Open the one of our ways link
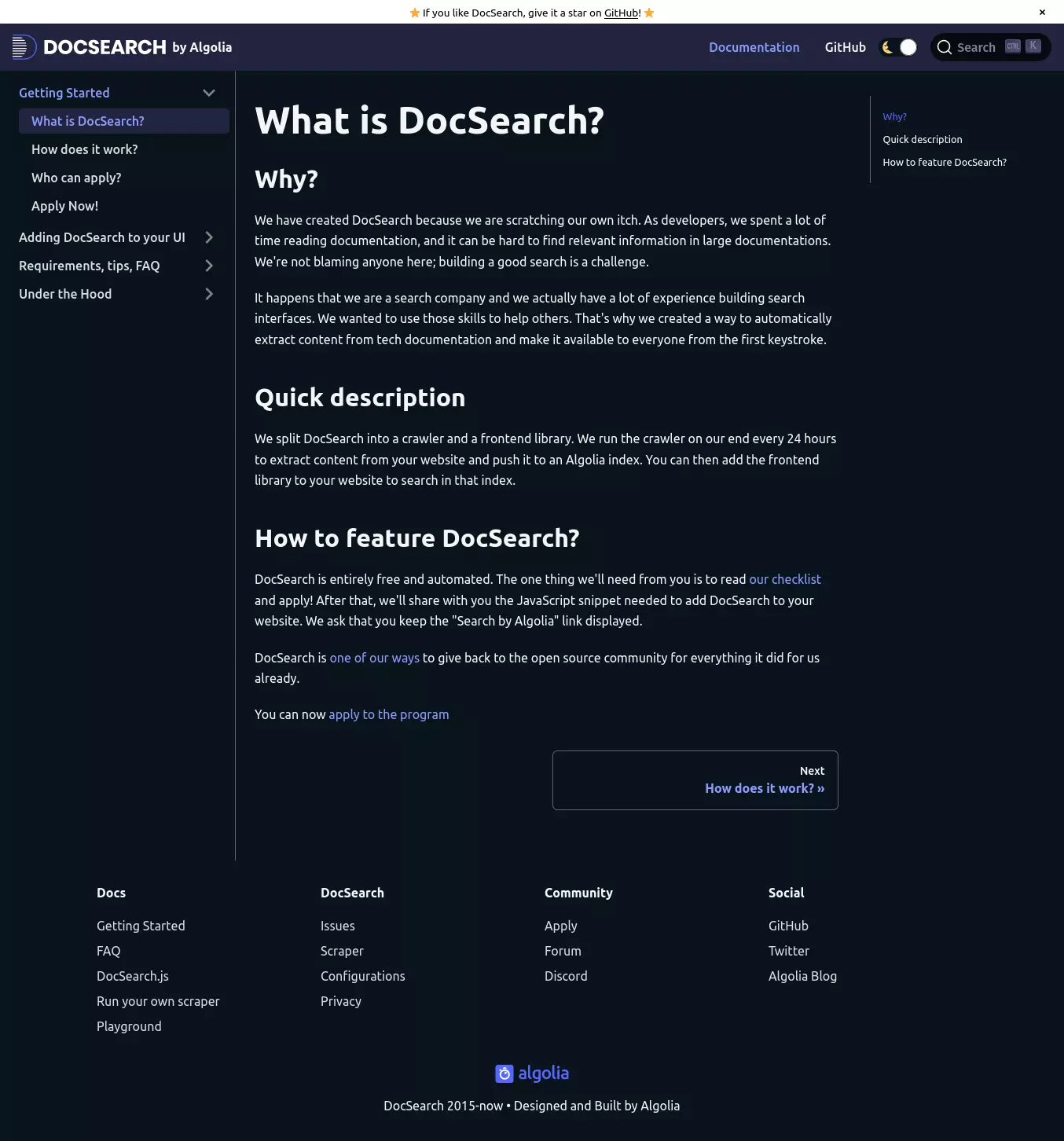Viewport: 1064px width, 1141px height. click(x=374, y=658)
